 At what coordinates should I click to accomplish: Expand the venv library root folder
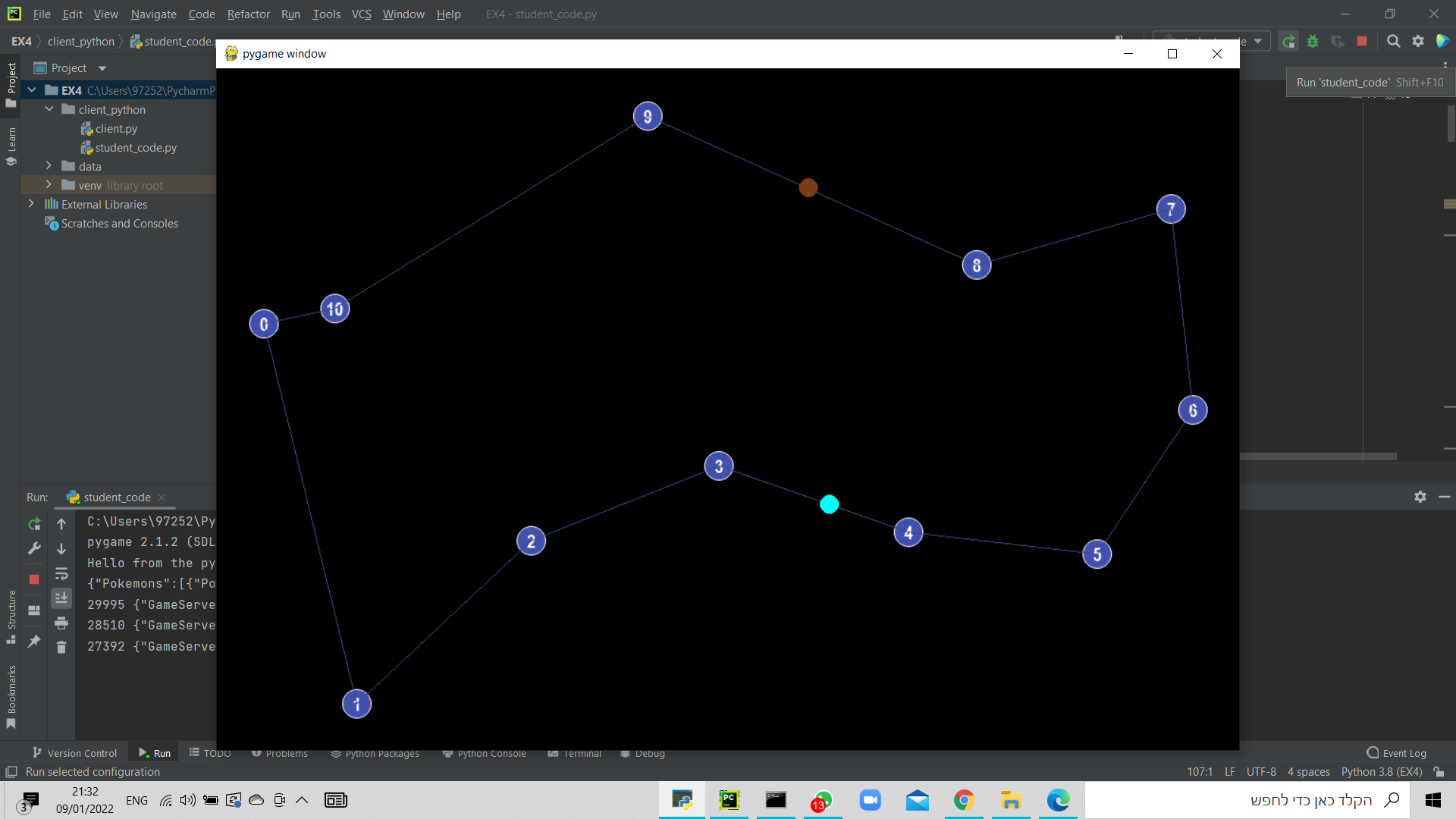(49, 185)
